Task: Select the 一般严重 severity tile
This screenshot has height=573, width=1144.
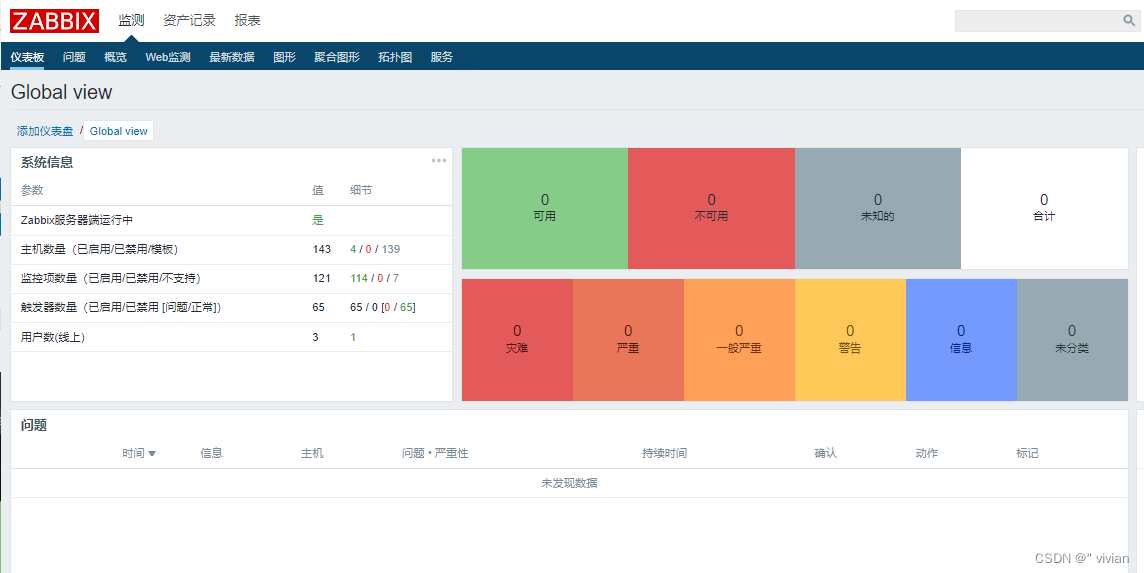Action: coord(739,339)
